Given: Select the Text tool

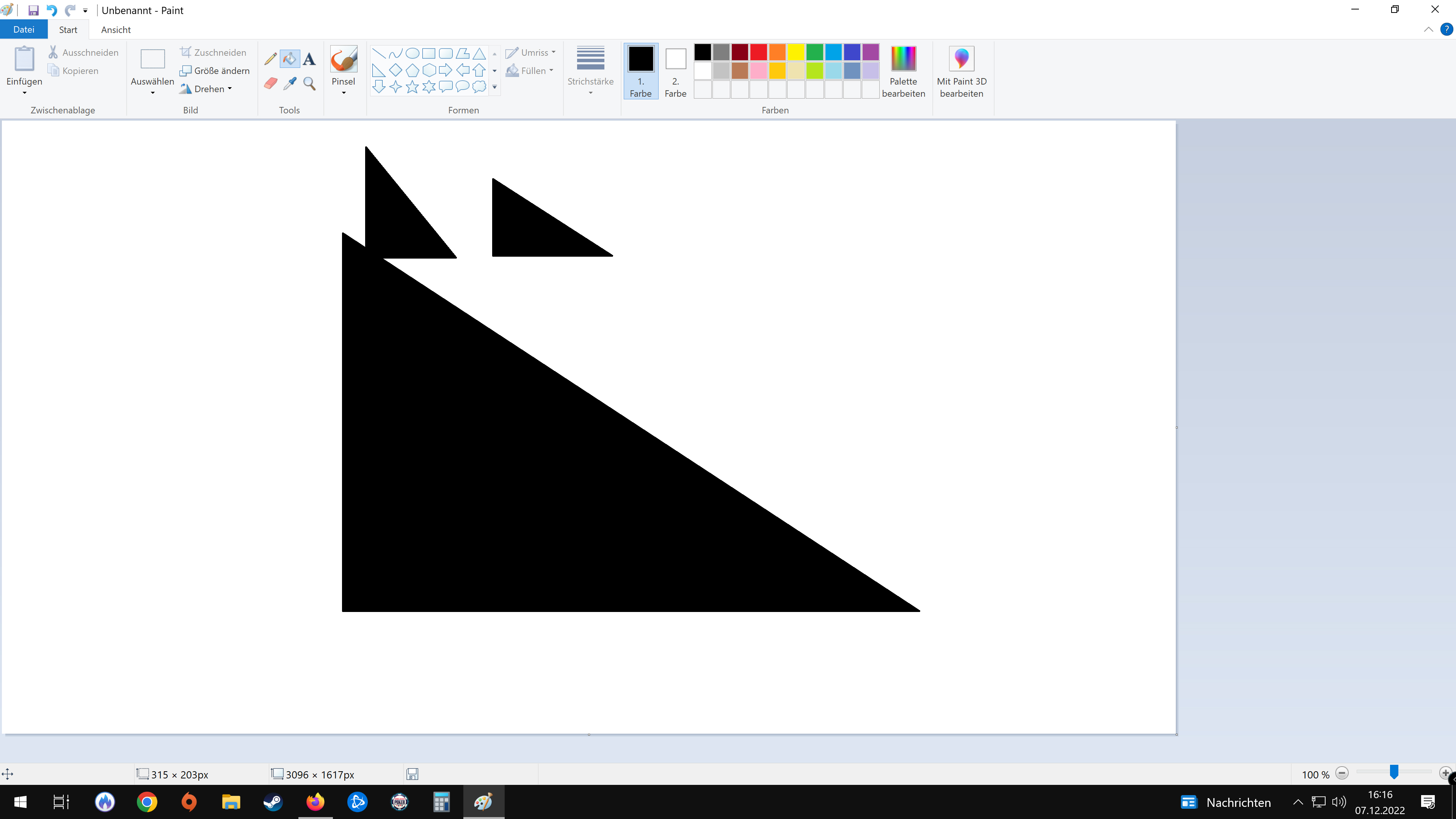Looking at the screenshot, I should tap(309, 59).
